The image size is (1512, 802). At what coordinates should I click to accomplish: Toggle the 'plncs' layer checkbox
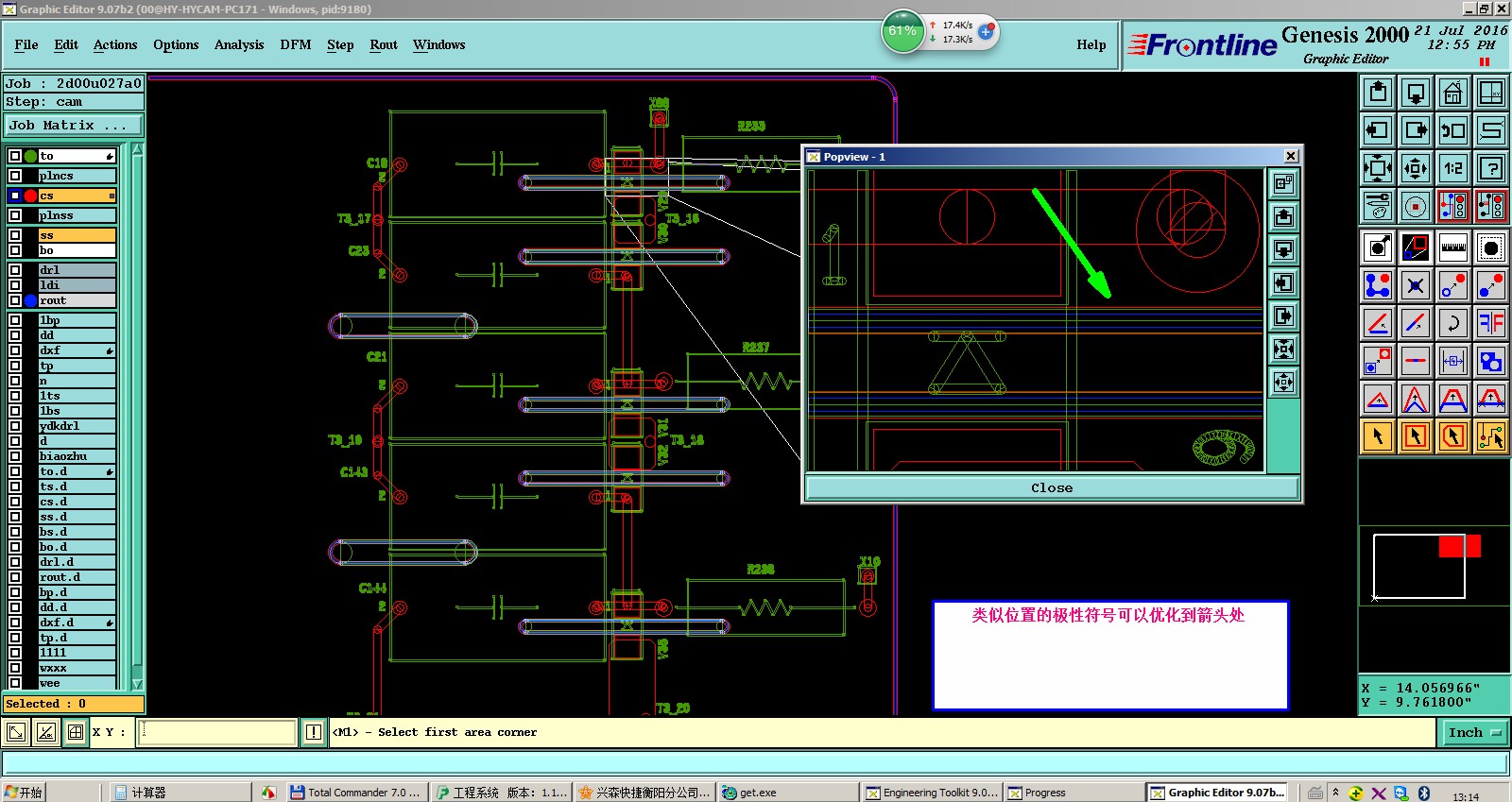click(15, 176)
